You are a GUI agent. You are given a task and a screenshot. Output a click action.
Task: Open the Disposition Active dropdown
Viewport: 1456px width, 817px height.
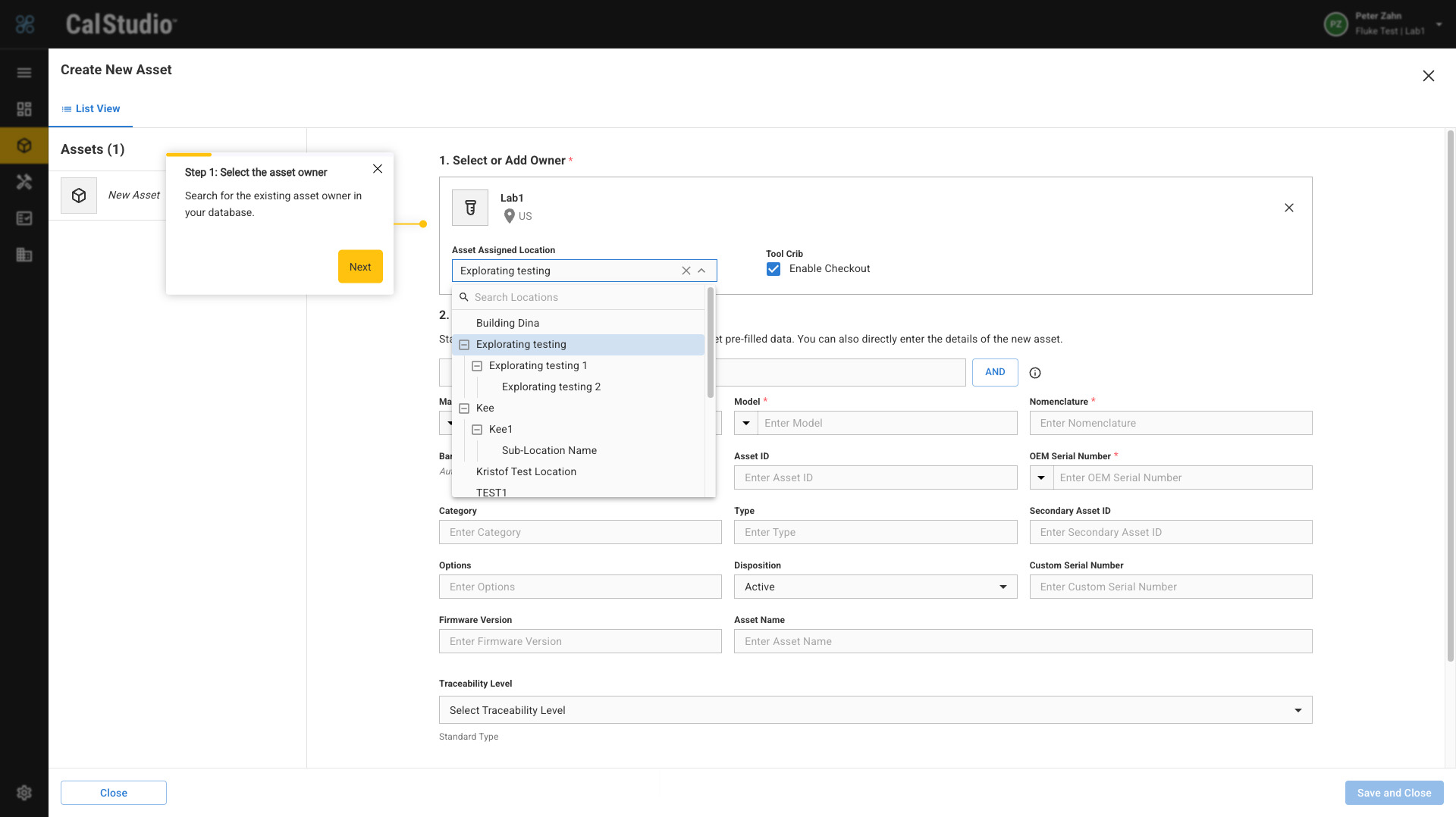click(x=875, y=587)
